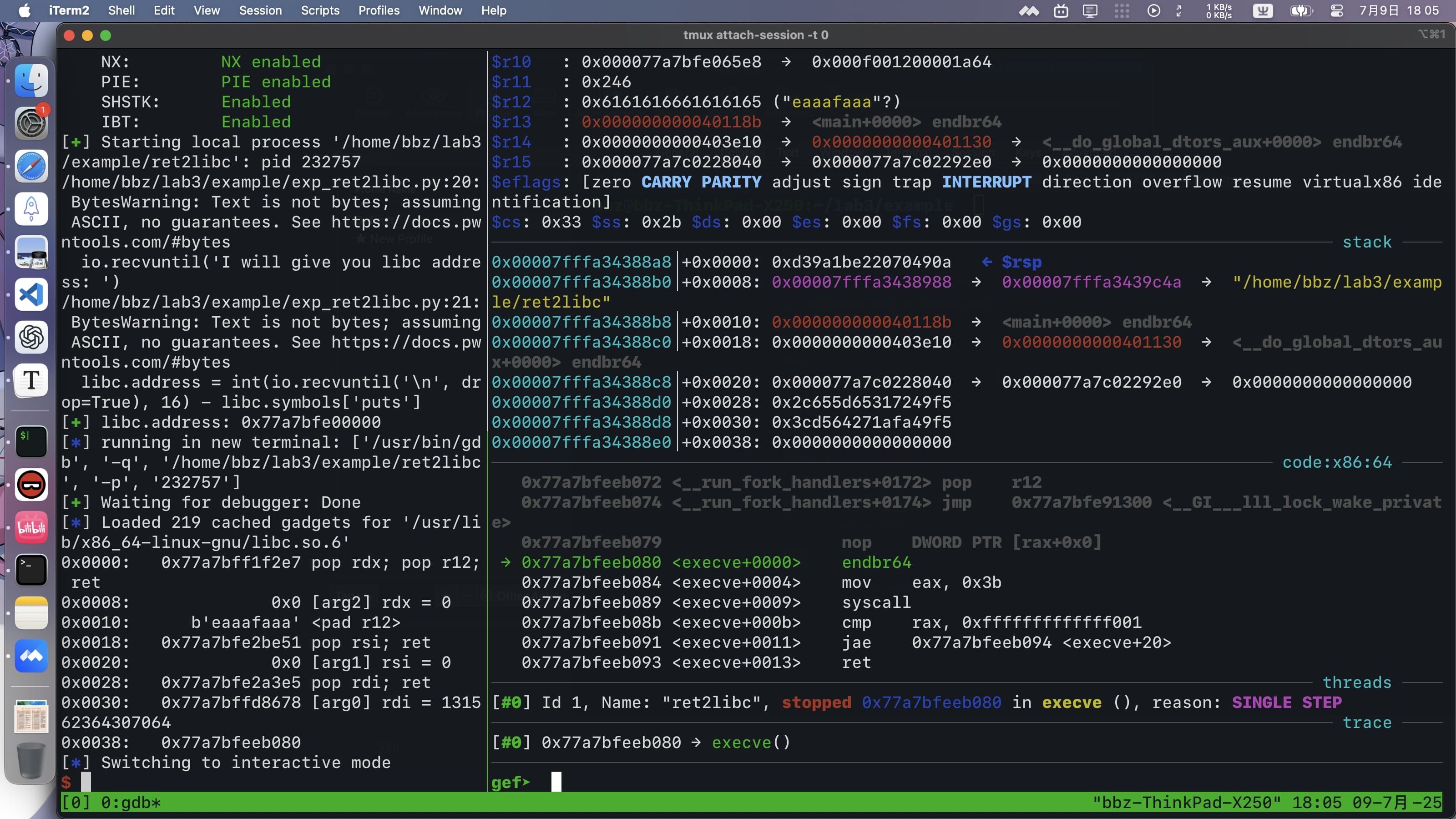The image size is (1456, 819).
Task: Click the bilibili dock icon
Action: pos(31,527)
